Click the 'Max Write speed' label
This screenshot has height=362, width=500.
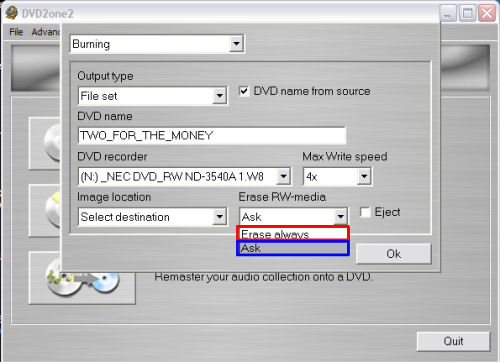coord(345,157)
